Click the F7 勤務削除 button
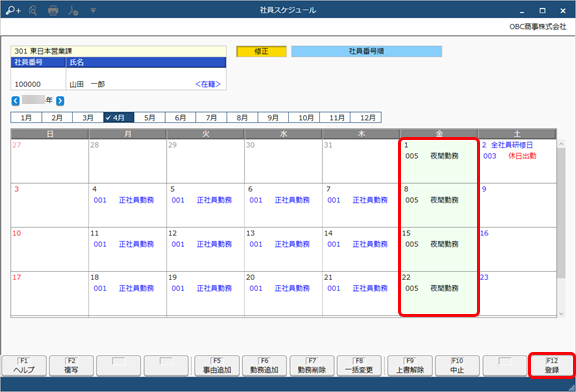576x392 pixels. tap(312, 366)
